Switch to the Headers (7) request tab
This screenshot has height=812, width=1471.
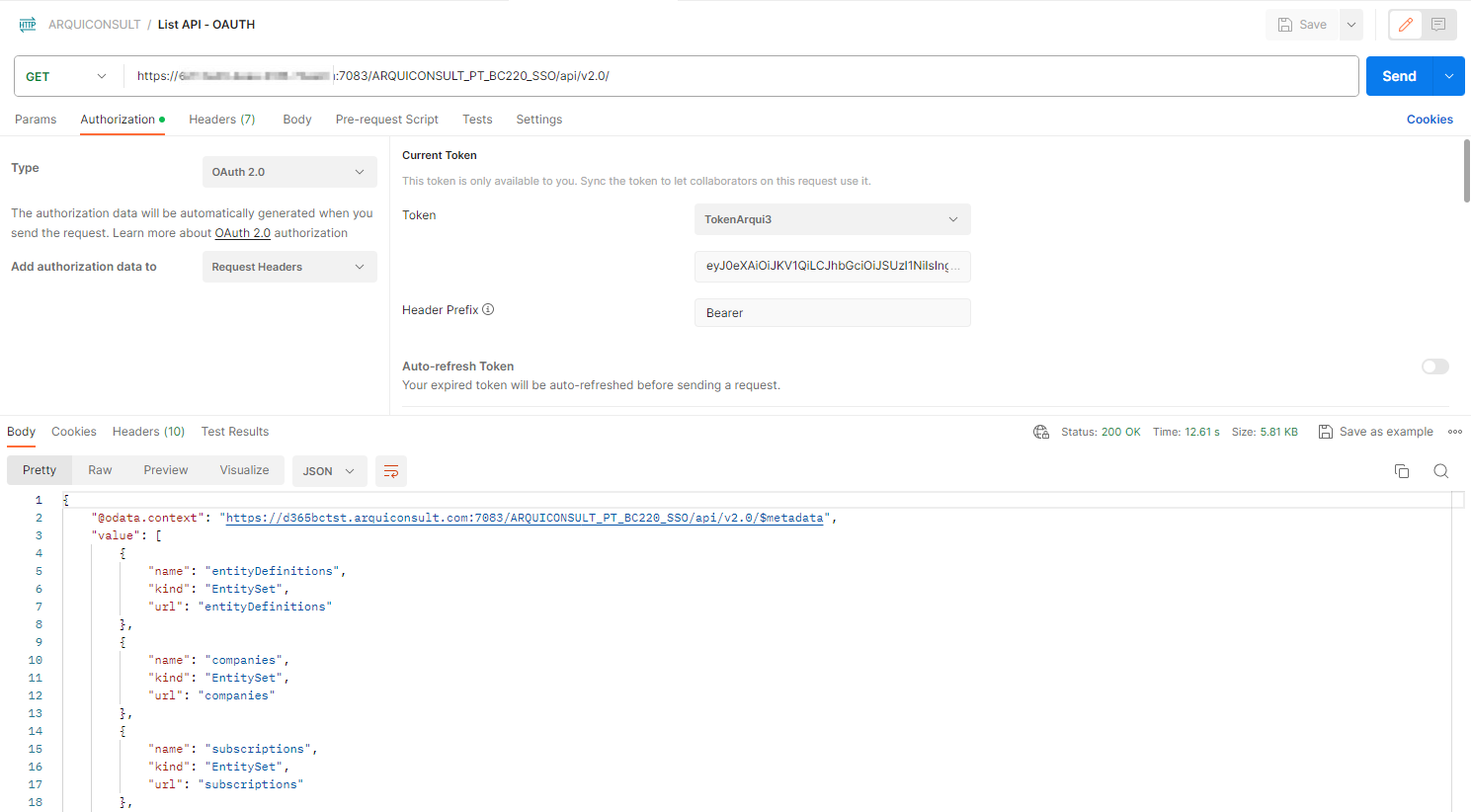(221, 120)
